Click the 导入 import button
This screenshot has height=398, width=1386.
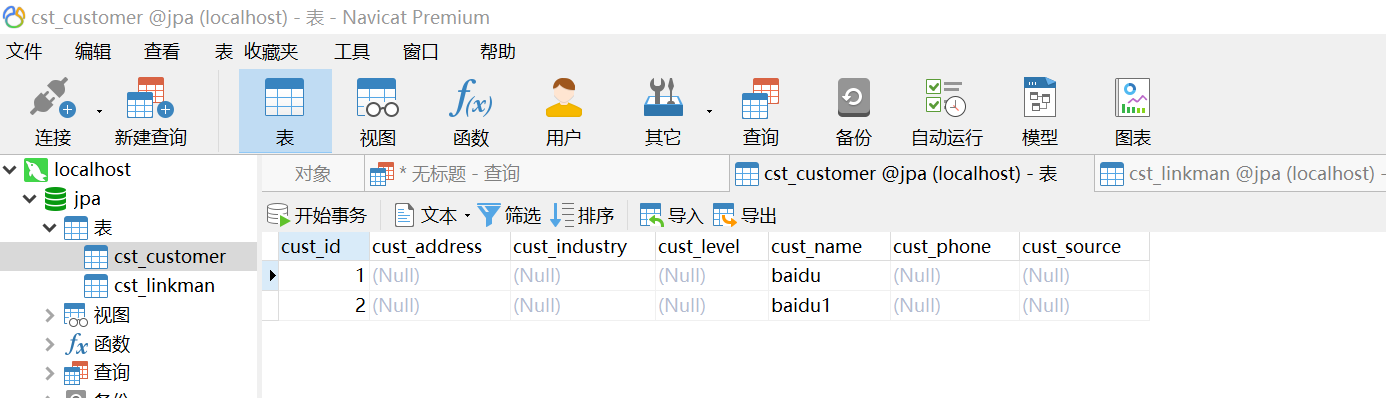click(672, 215)
